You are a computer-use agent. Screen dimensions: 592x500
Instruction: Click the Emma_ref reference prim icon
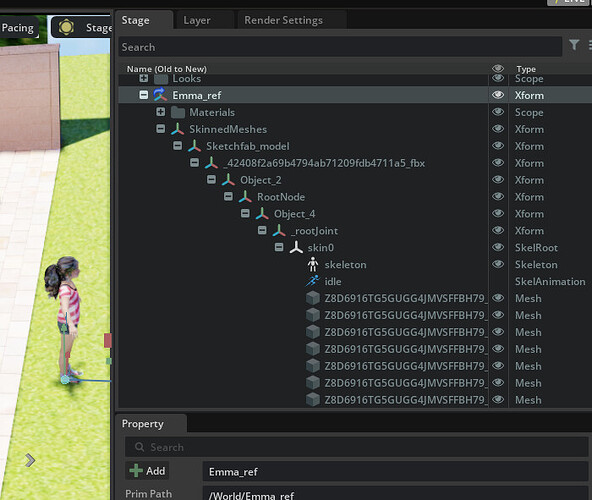[160, 95]
